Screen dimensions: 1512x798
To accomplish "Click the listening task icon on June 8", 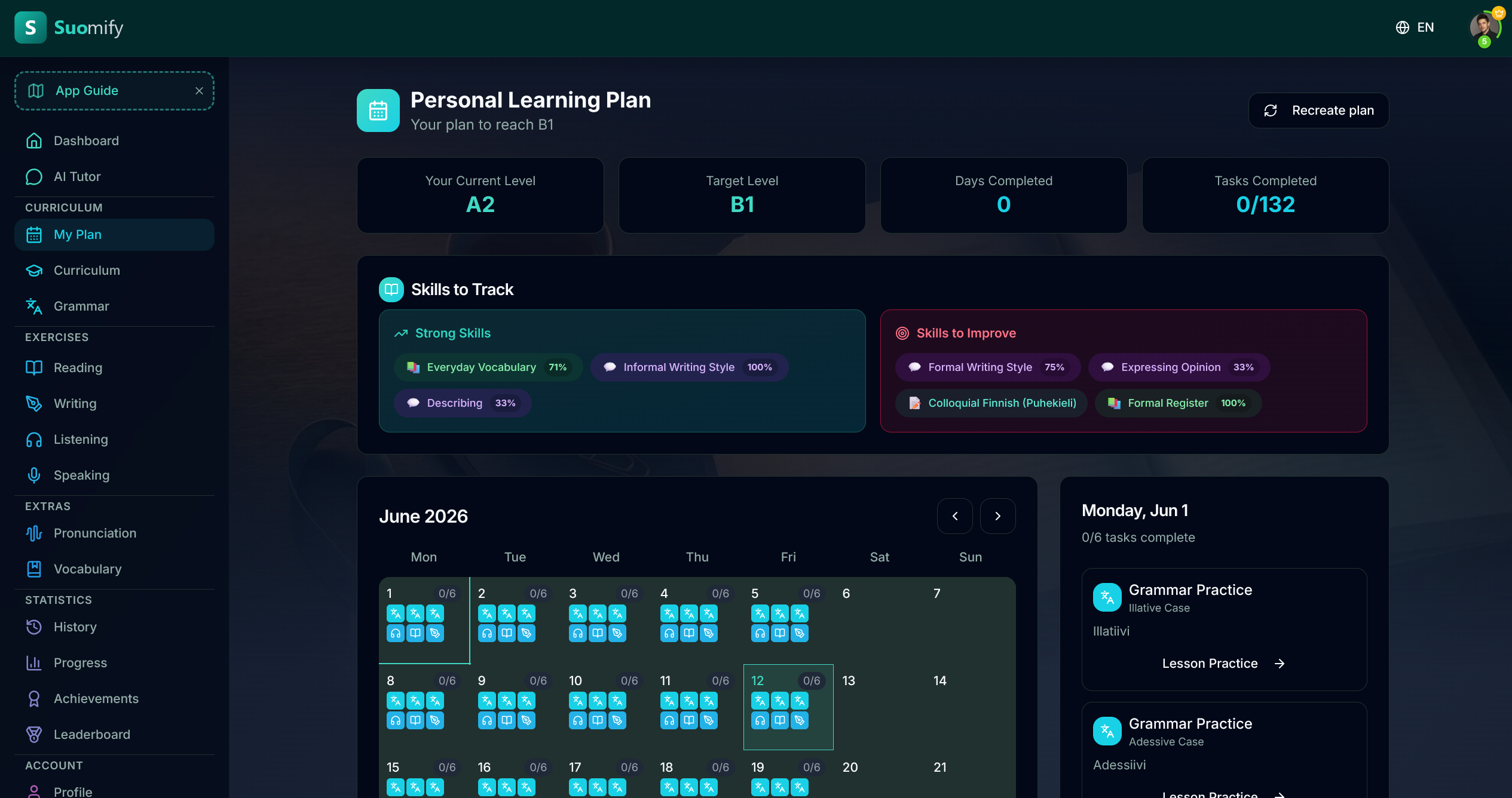I will point(396,720).
